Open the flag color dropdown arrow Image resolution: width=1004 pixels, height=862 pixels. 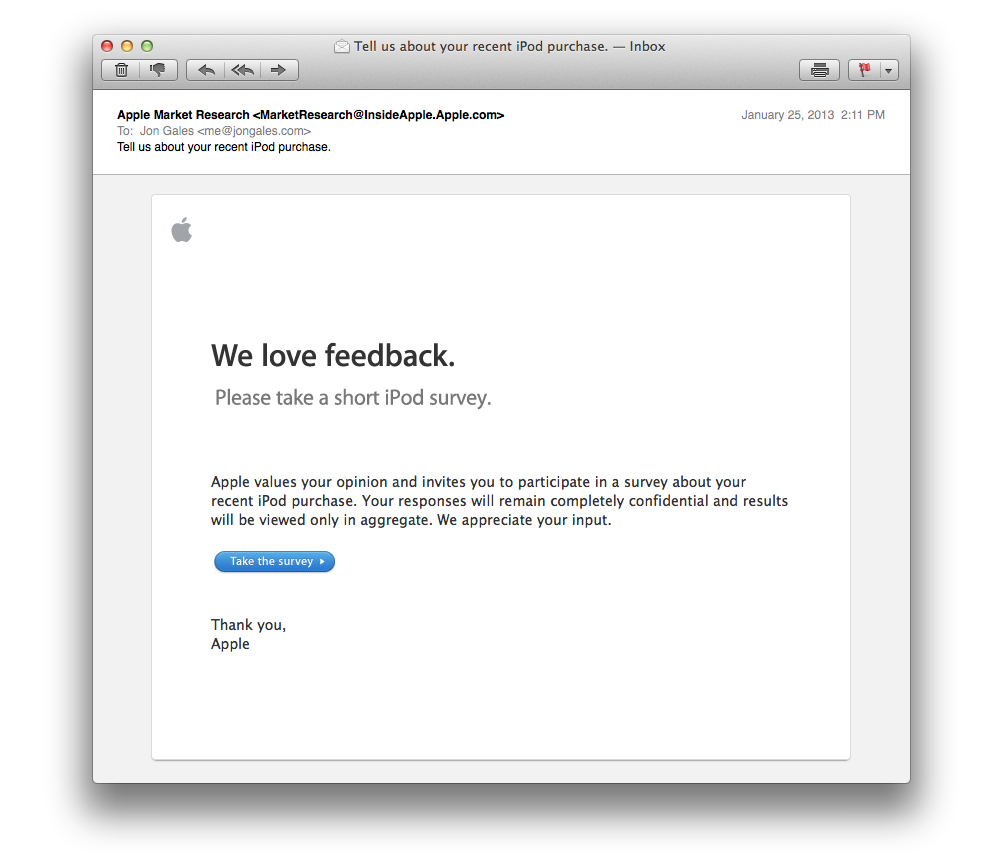889,70
